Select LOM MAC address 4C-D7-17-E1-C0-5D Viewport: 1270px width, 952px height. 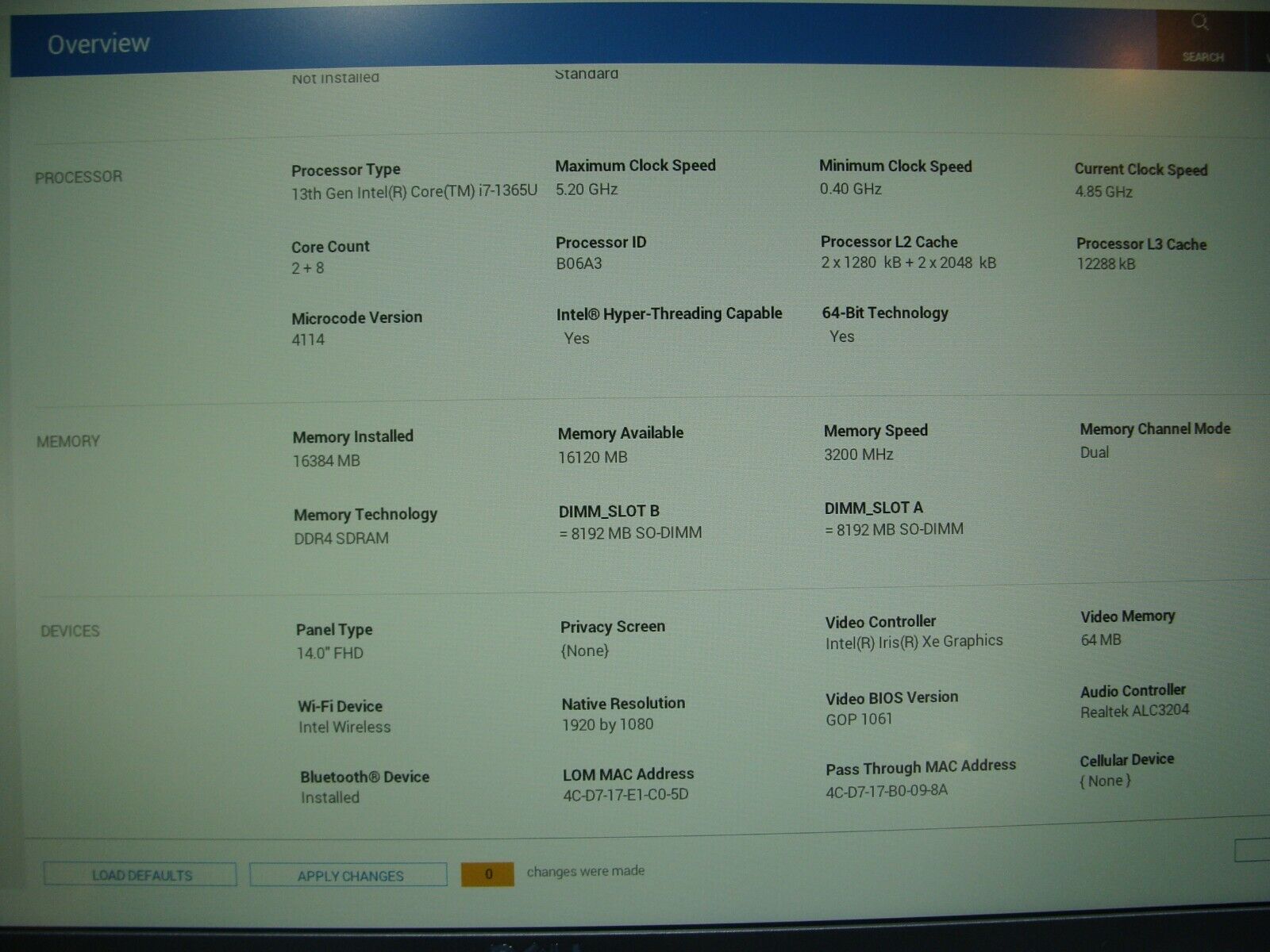click(625, 794)
